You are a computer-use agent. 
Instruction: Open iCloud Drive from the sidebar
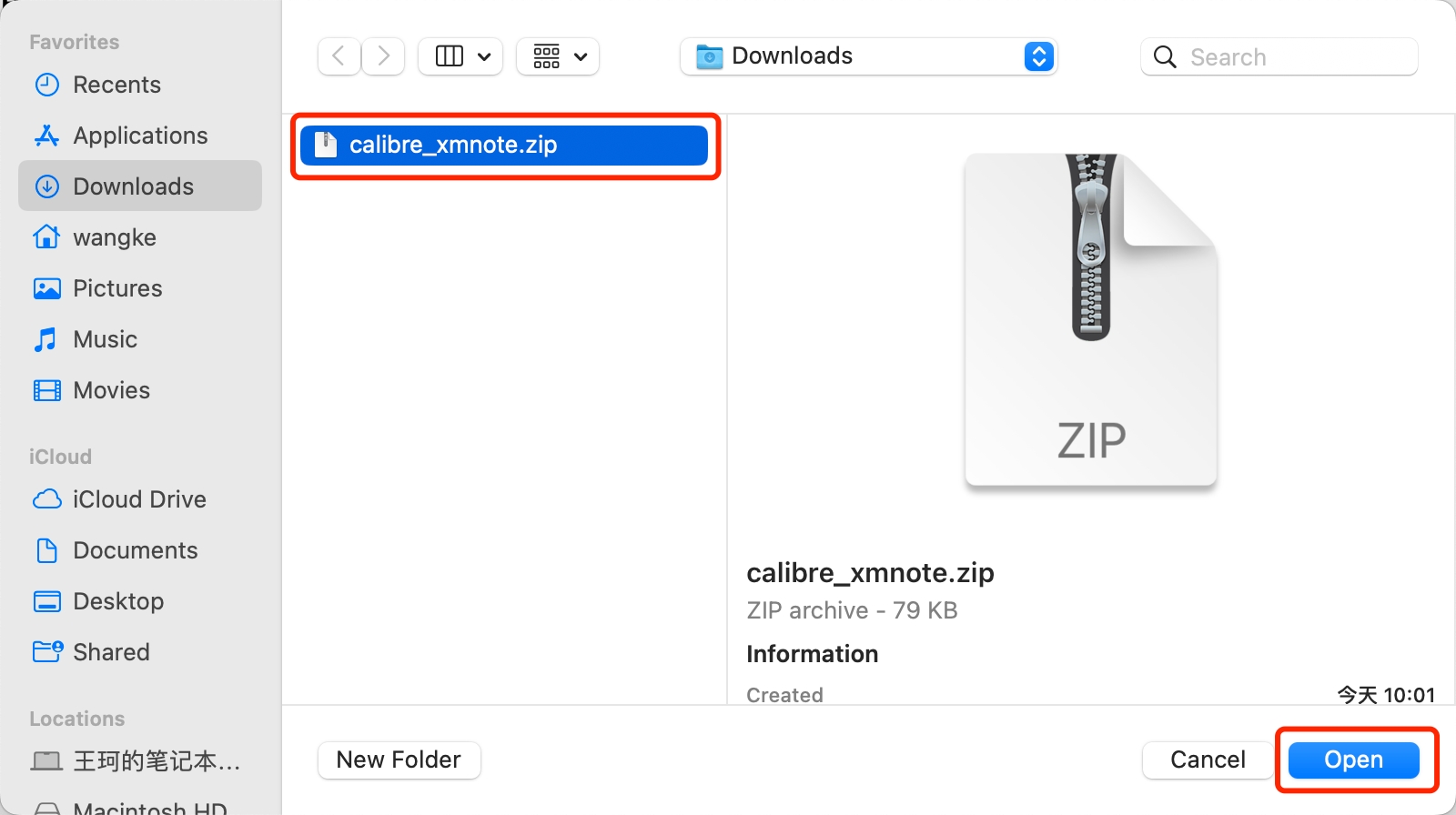[139, 499]
